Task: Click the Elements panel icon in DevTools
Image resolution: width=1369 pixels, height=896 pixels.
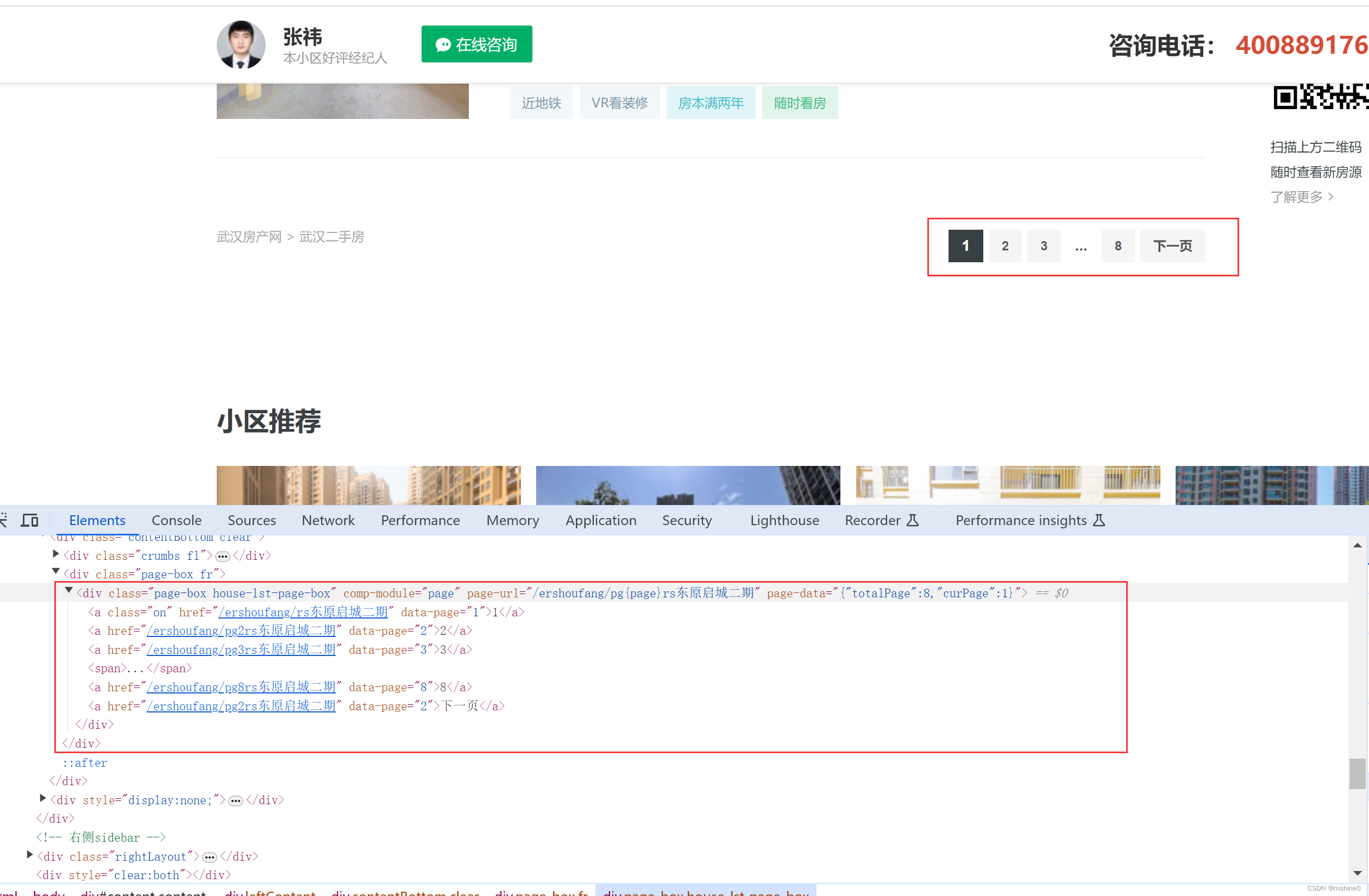Action: click(97, 519)
